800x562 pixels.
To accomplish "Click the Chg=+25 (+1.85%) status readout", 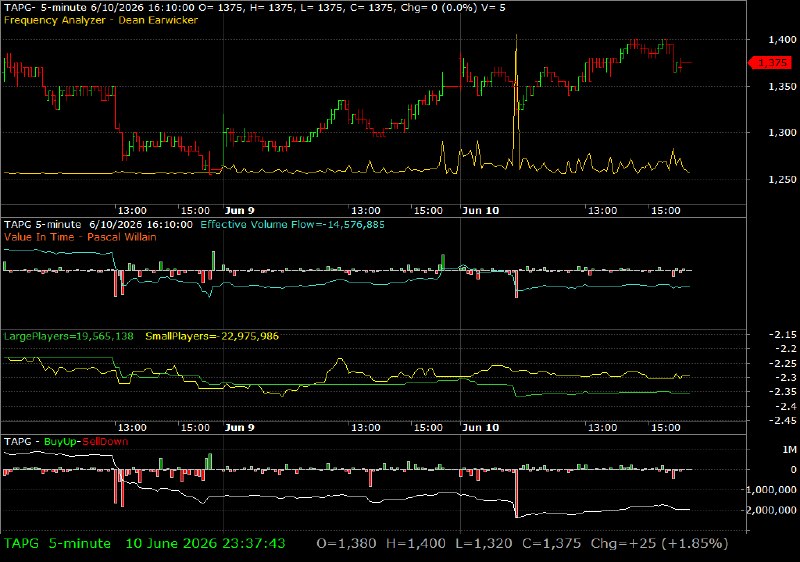I will click(x=659, y=544).
